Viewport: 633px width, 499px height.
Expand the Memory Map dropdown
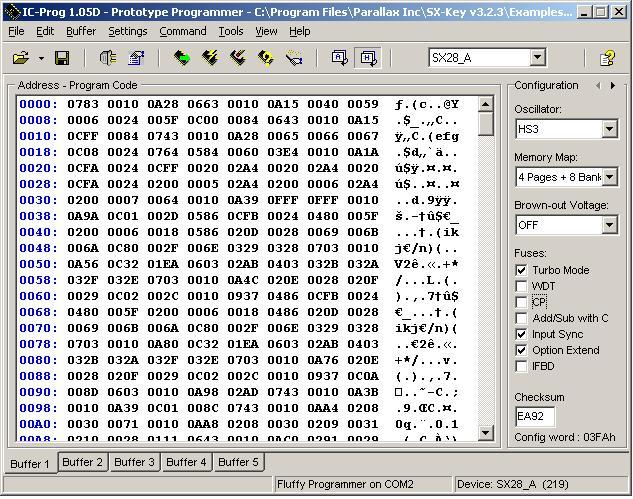coord(610,177)
